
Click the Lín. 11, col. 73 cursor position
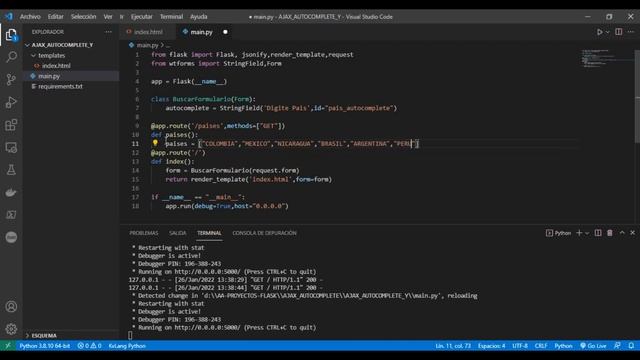[453, 346]
